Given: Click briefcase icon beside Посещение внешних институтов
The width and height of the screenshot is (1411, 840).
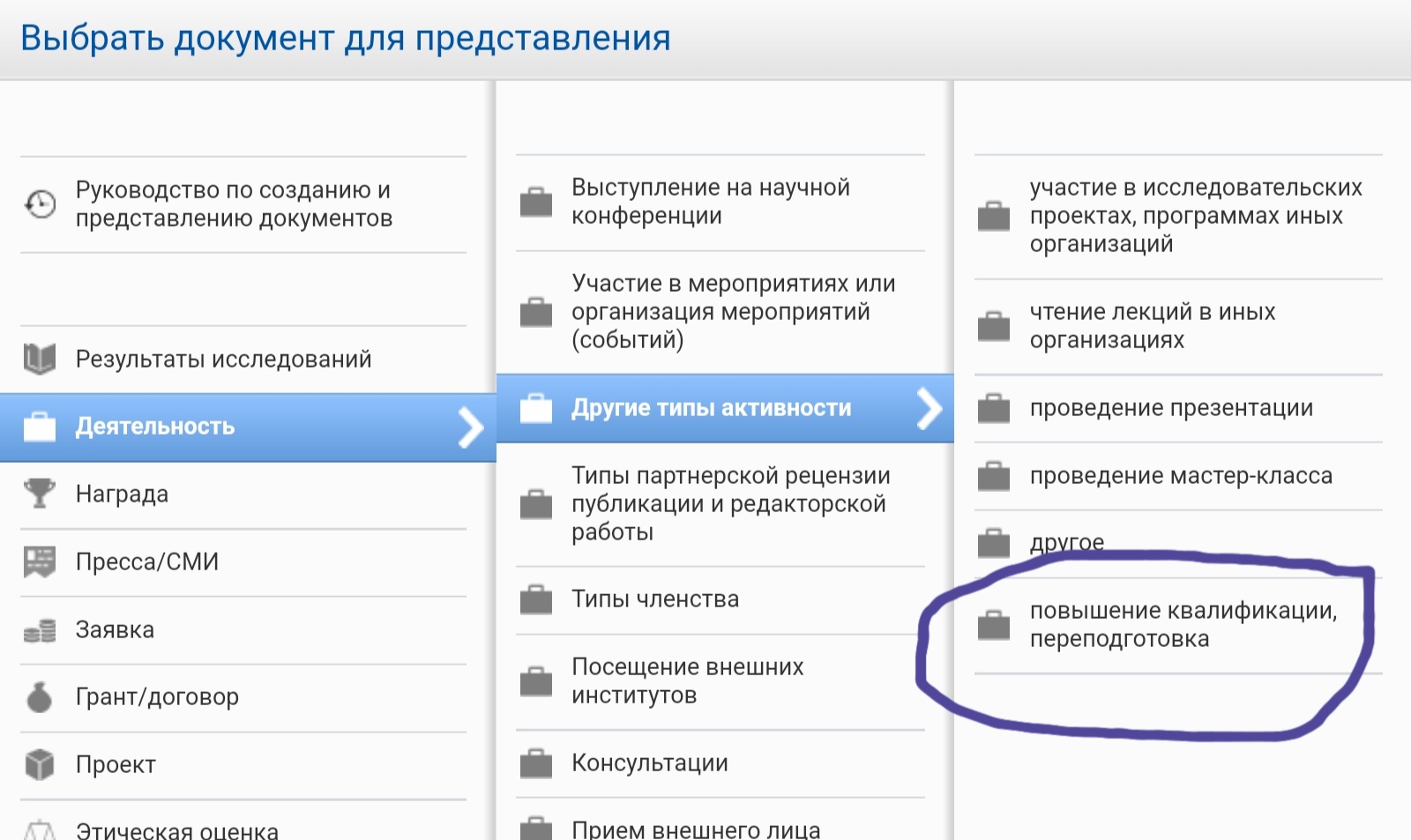Looking at the screenshot, I should pos(536,681).
